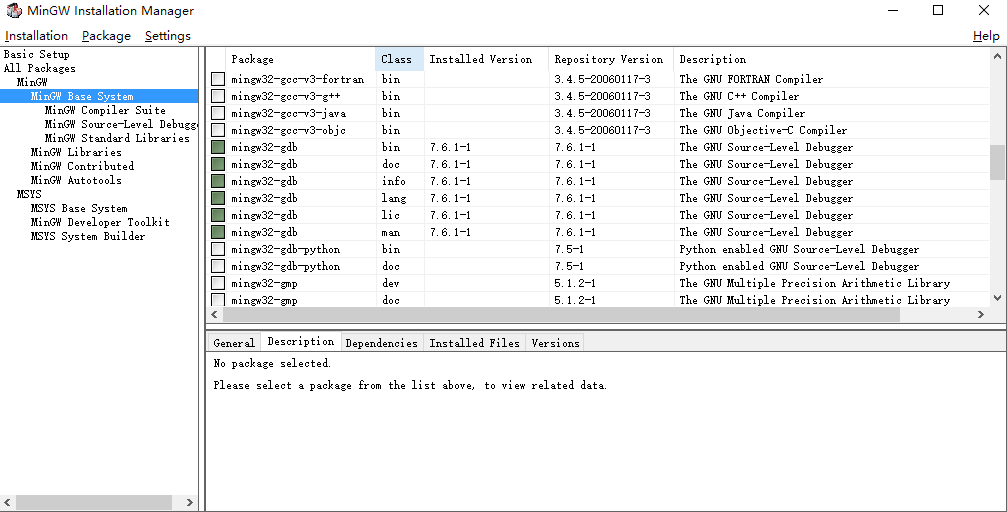Maximize the MinGW Installation Manager window
This screenshot has height=512, width=1007.
click(x=938, y=10)
